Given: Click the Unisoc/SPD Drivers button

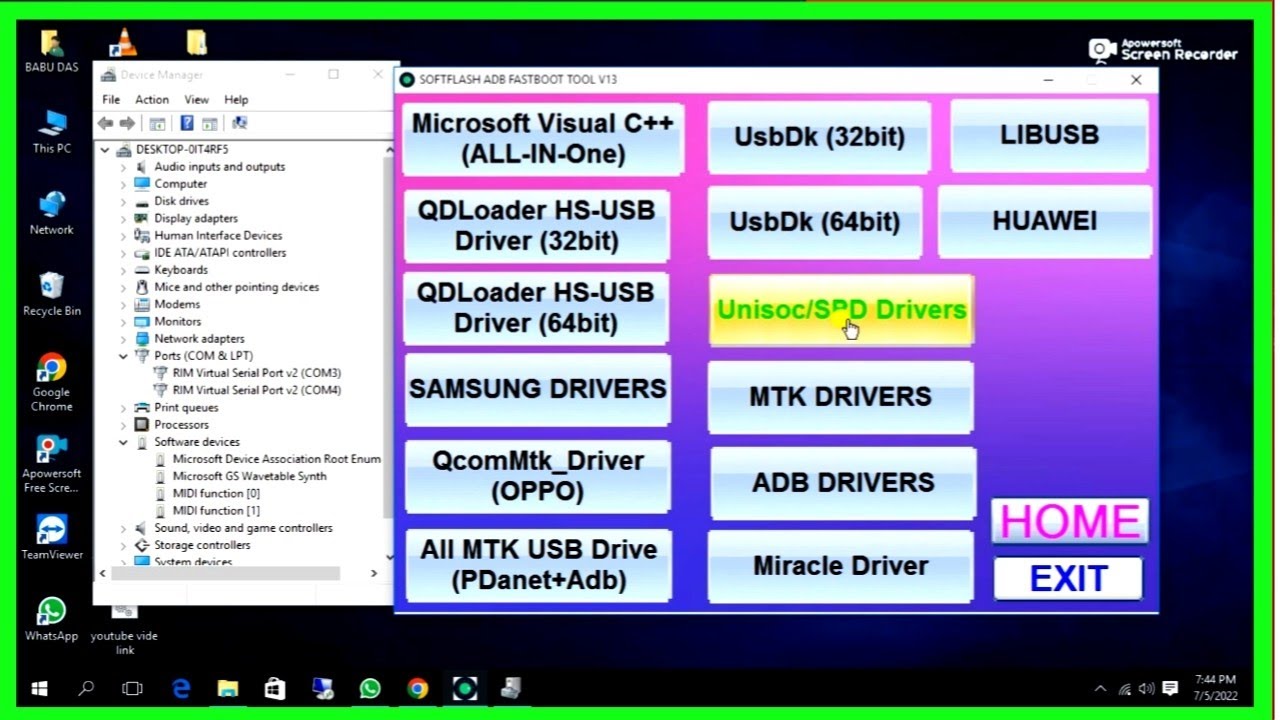Looking at the screenshot, I should point(841,310).
